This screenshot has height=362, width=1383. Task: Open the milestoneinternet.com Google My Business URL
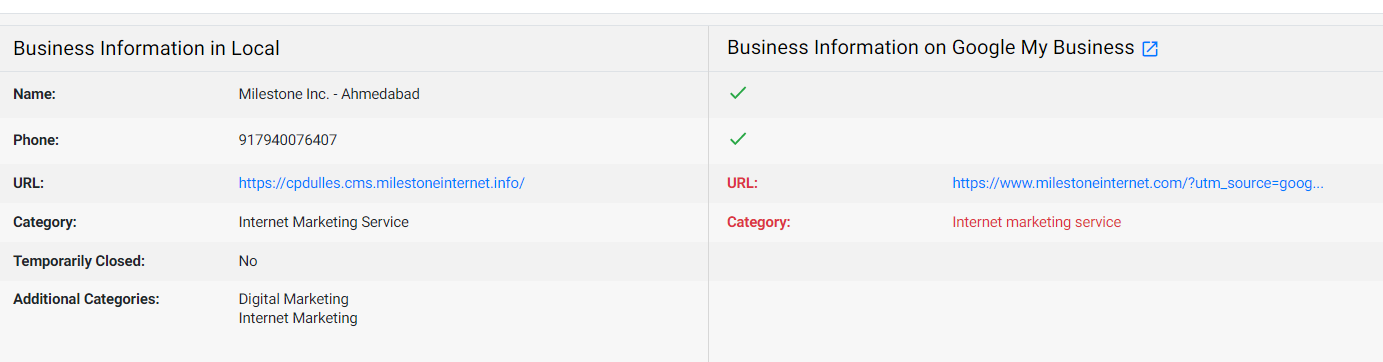[1138, 183]
